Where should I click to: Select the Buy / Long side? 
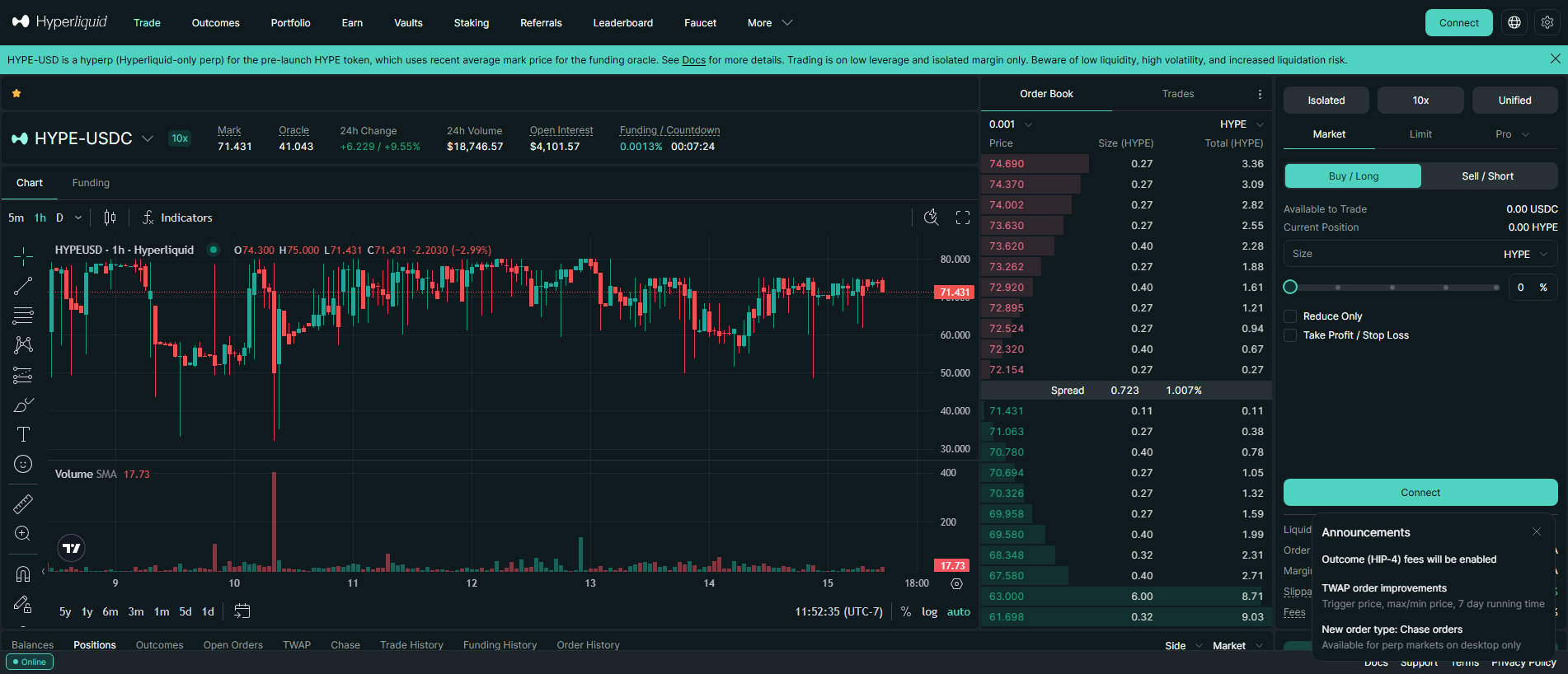[x=1353, y=176]
